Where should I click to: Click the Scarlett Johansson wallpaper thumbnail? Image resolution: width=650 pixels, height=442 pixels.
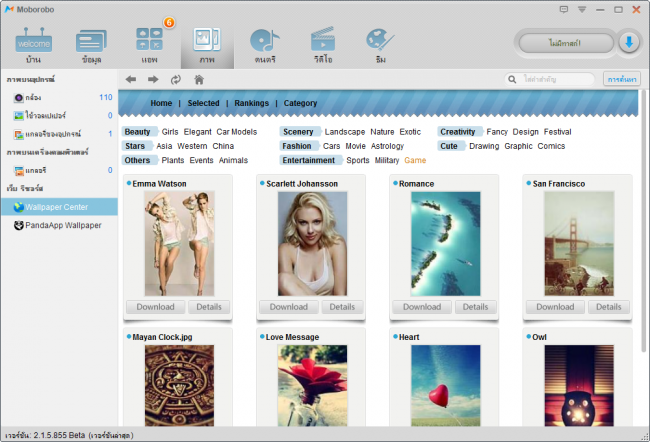click(x=312, y=243)
